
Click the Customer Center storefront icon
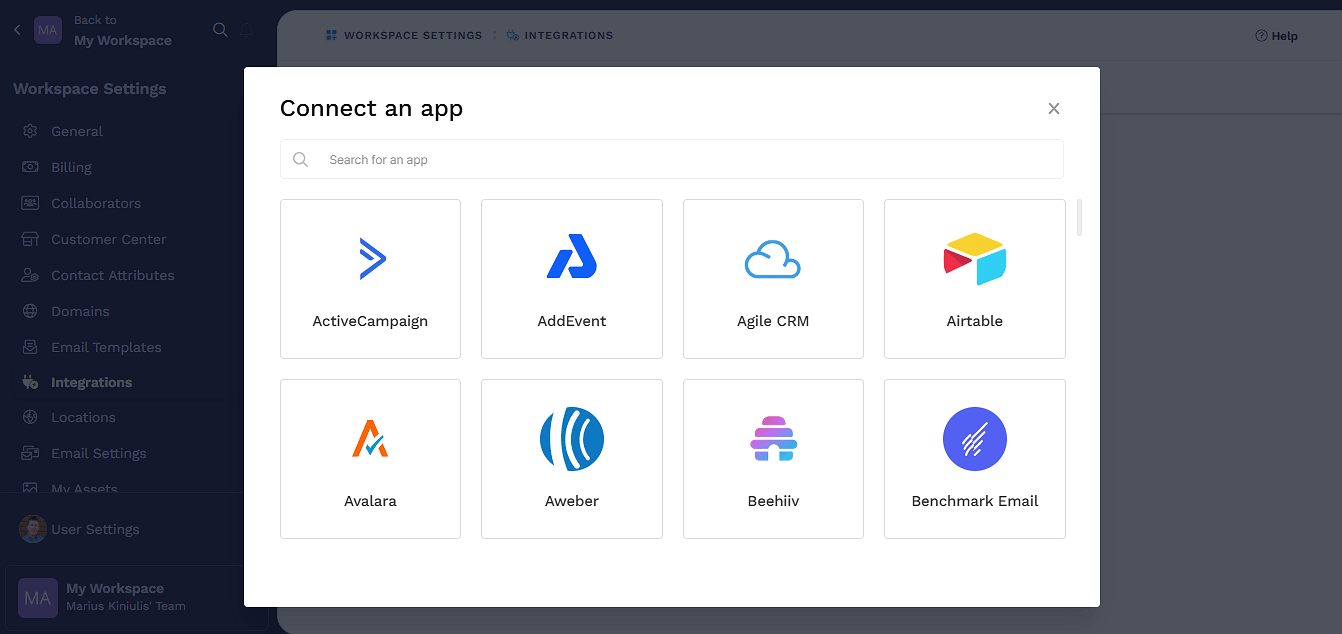pyautogui.click(x=31, y=239)
